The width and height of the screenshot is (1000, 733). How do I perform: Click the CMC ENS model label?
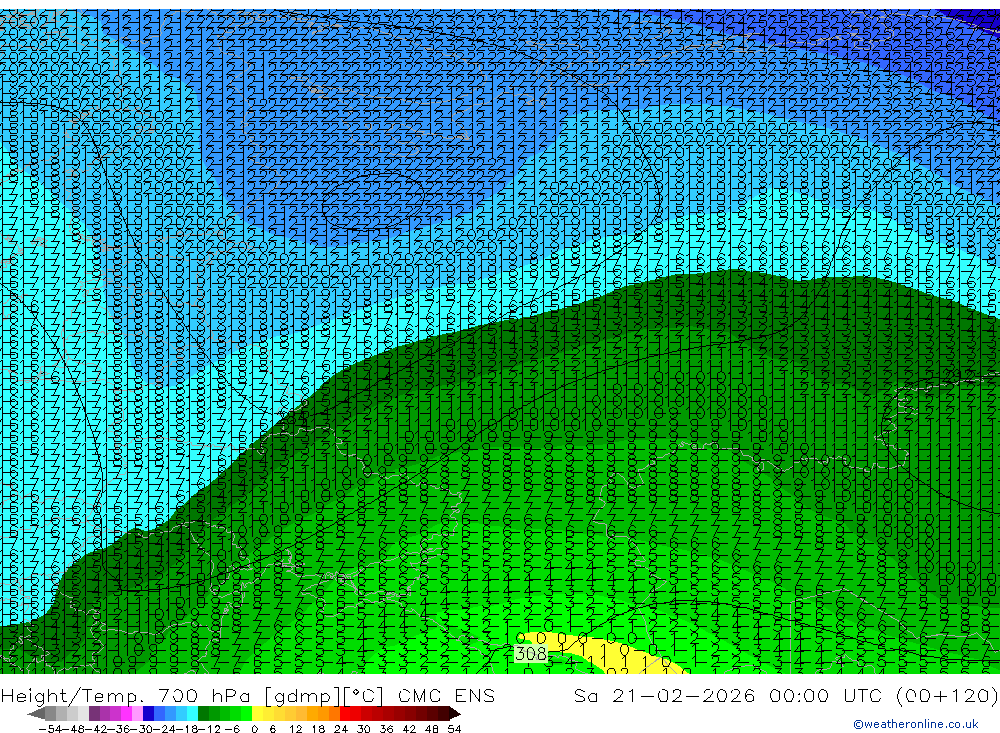click(x=446, y=695)
